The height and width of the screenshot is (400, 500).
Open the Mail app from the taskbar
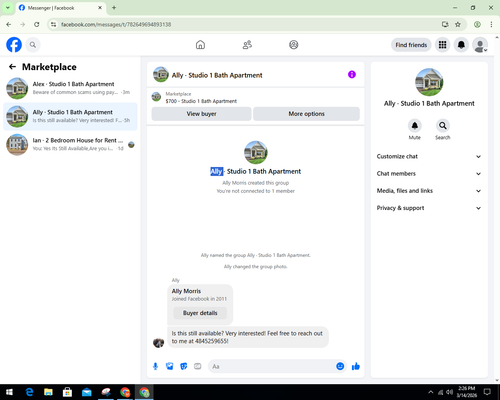[87, 392]
